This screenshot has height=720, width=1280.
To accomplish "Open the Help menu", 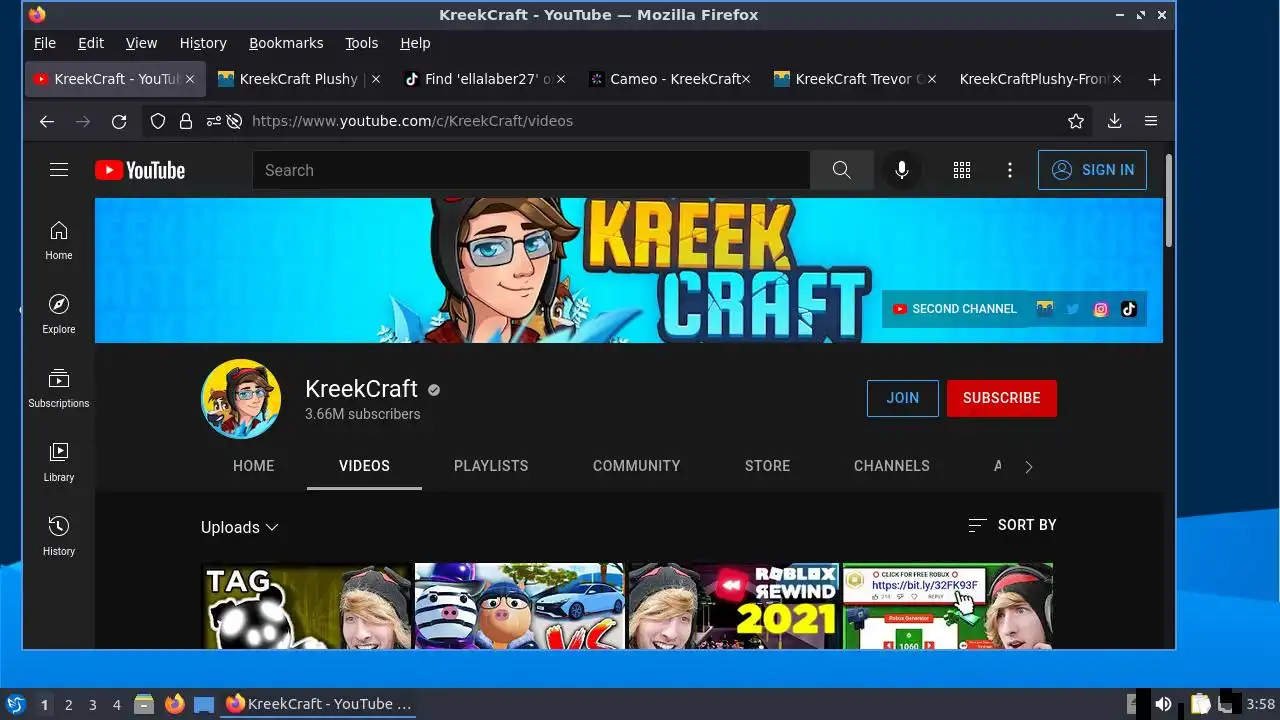I will (x=415, y=43).
